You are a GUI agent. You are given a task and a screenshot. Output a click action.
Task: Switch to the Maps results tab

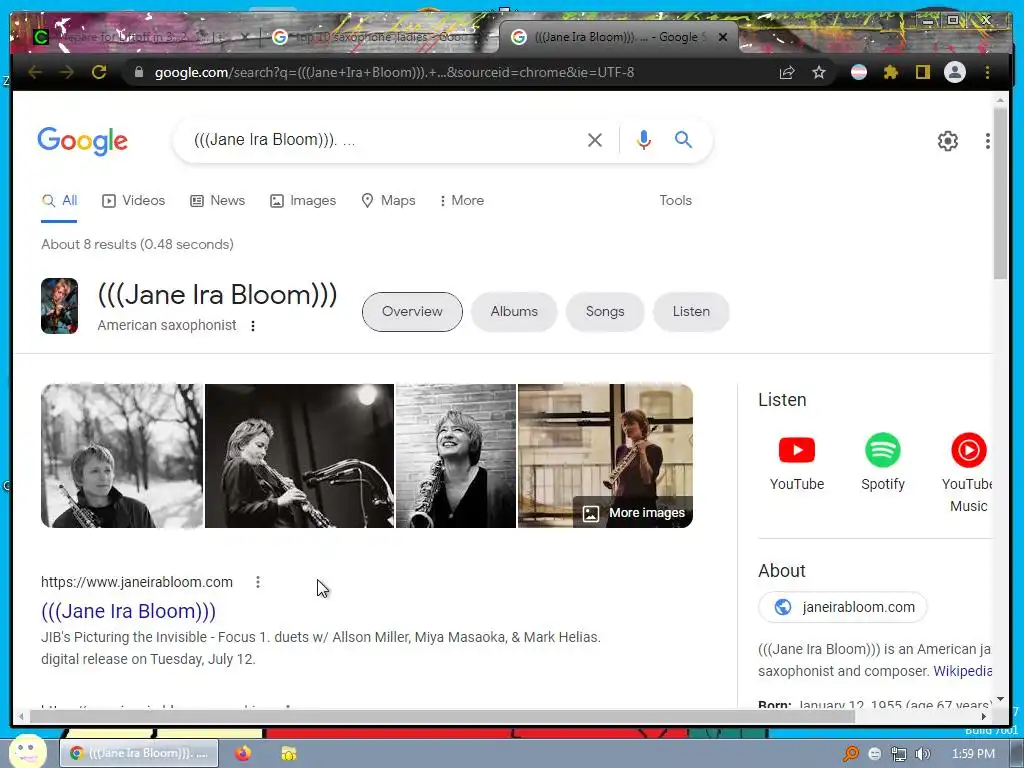389,200
